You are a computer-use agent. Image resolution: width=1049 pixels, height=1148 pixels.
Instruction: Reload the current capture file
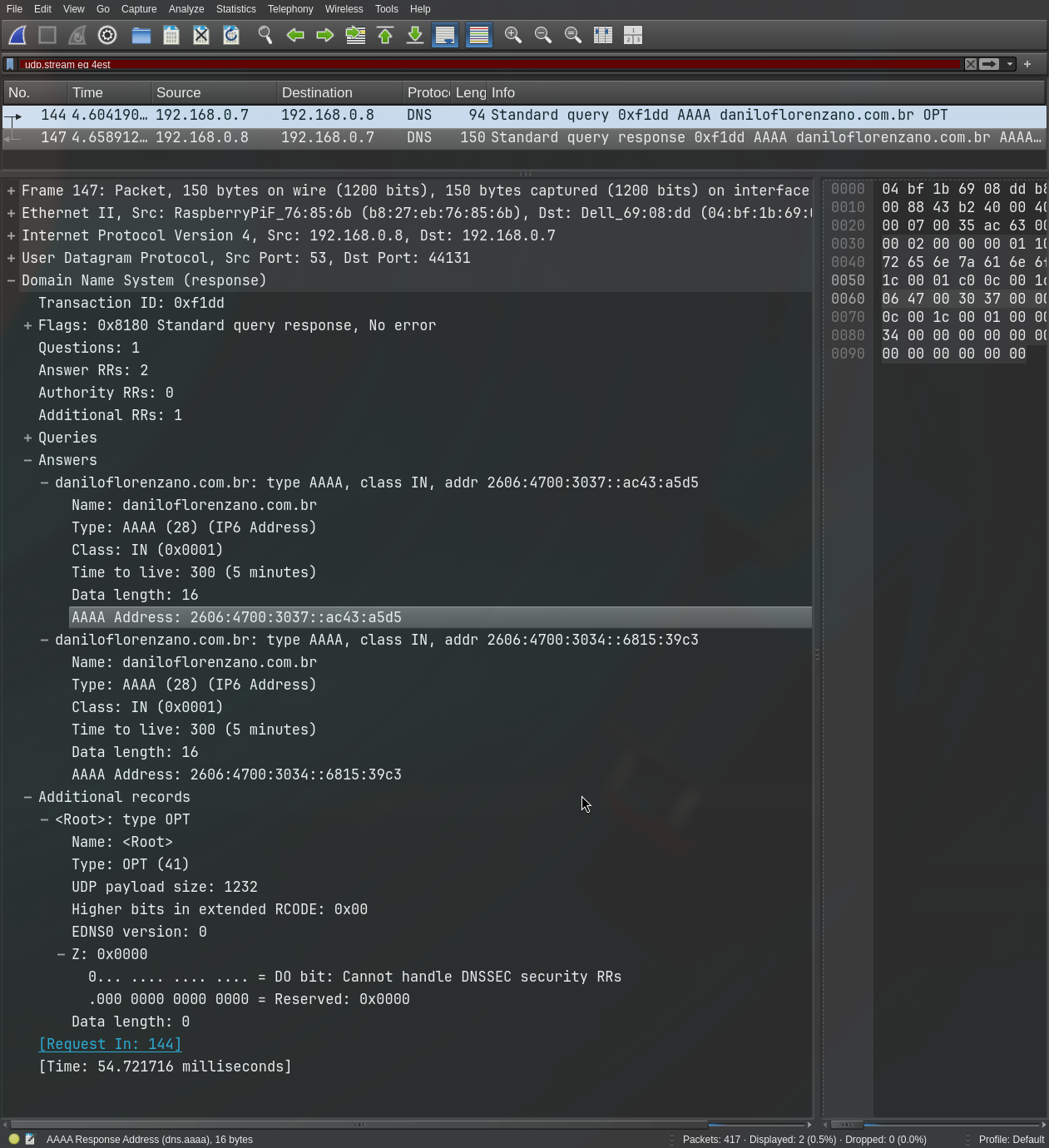pos(230,35)
